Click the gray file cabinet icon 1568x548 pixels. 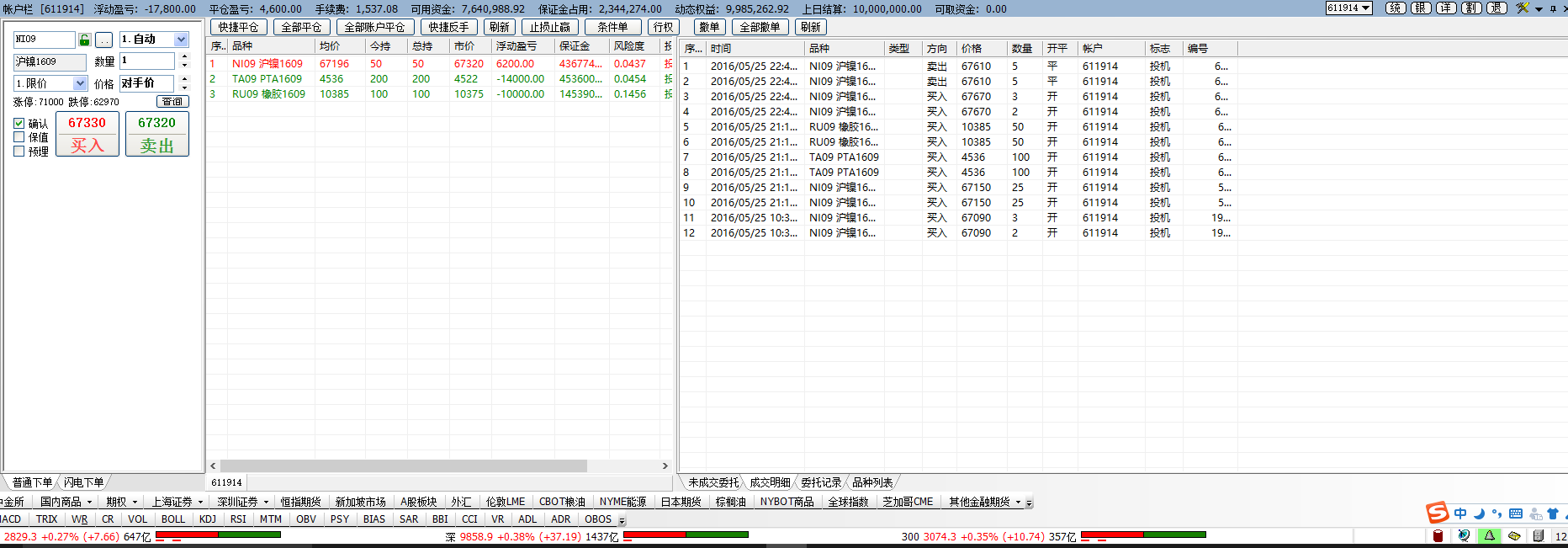coord(1539,536)
